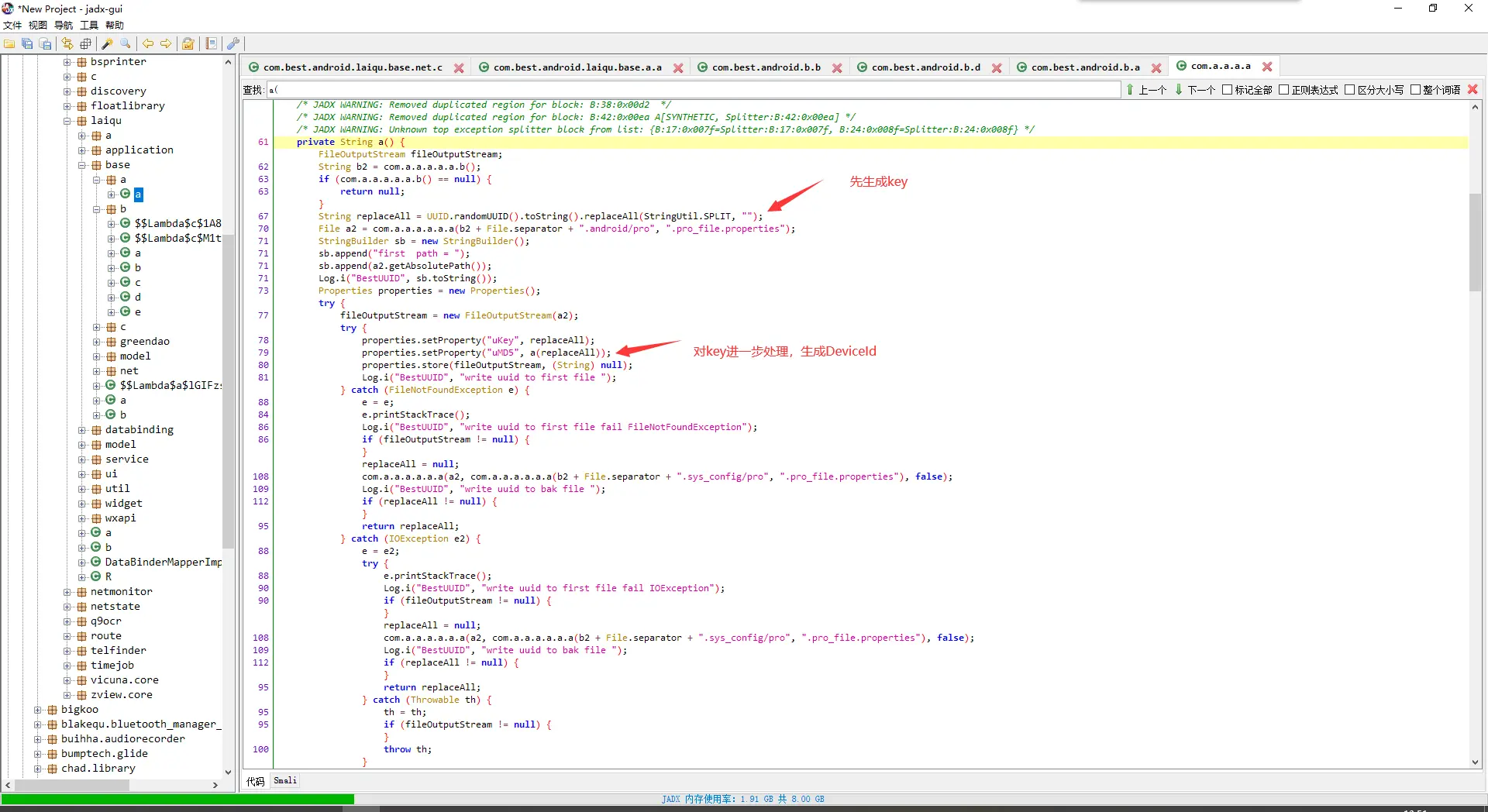Toggle the flatten packages toolbar icon
This screenshot has height=812, width=1488.
pyautogui.click(x=86, y=44)
